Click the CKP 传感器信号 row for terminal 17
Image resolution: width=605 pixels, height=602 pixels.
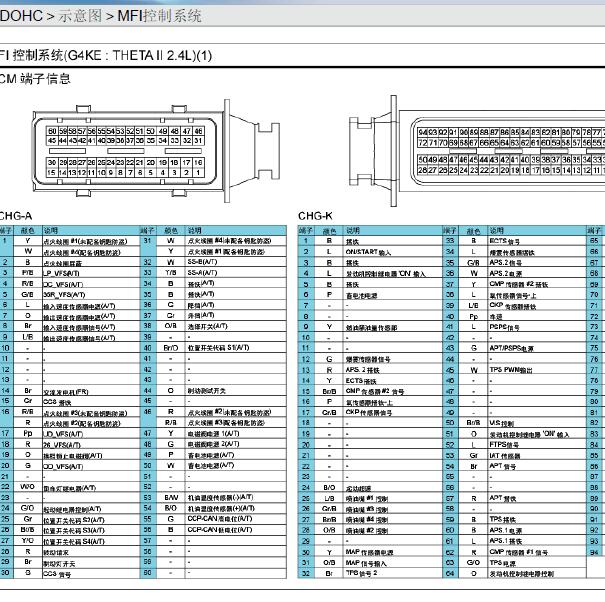pos(370,413)
